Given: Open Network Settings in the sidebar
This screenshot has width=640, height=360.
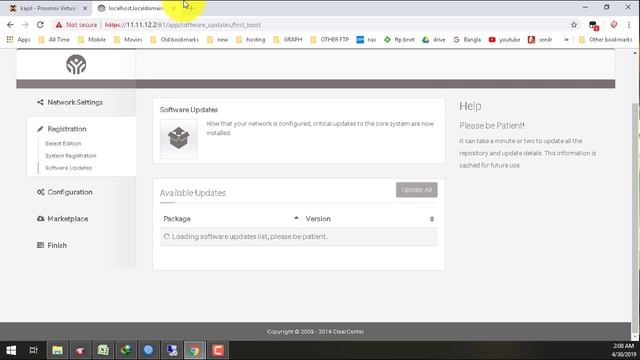Looking at the screenshot, I should (70, 102).
